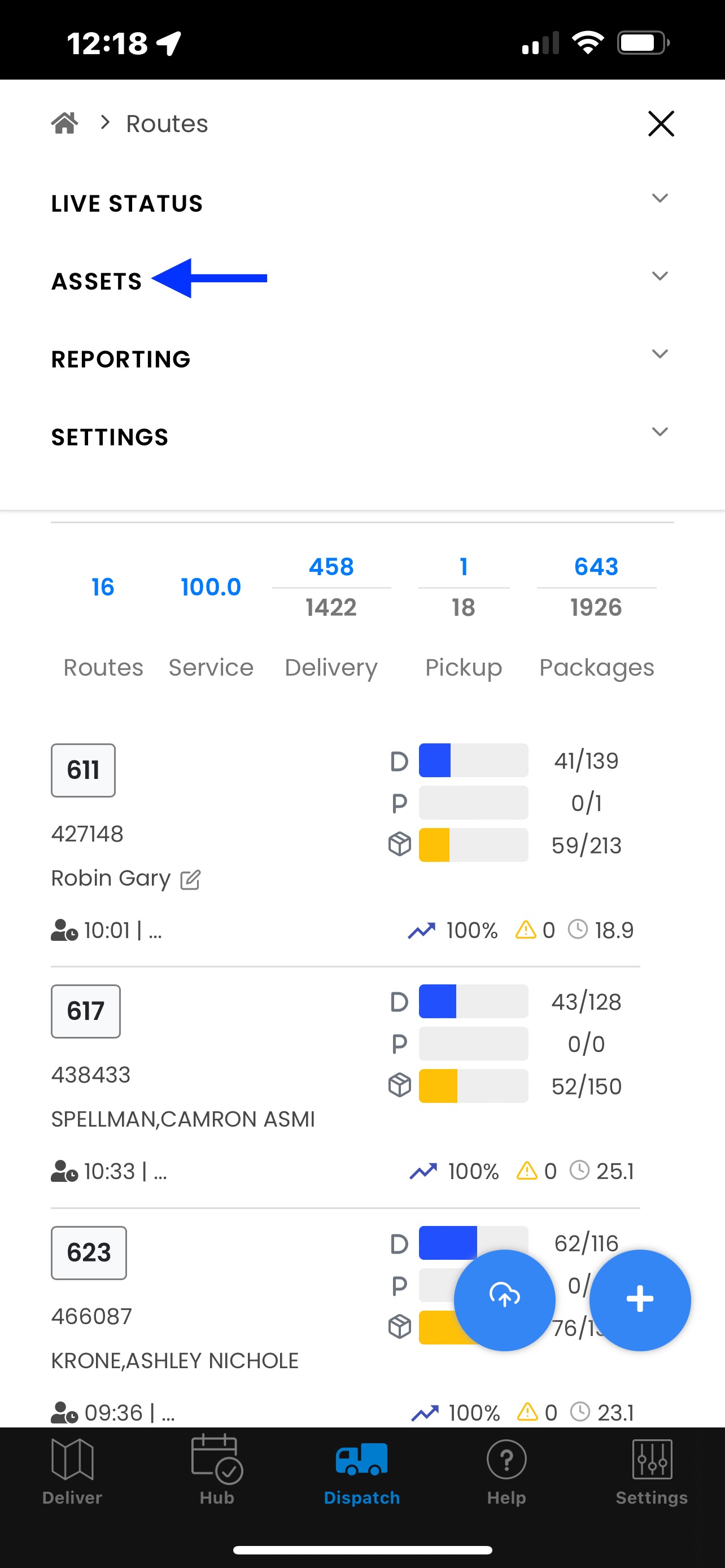Image resolution: width=725 pixels, height=1568 pixels.
Task: Open the Reporting menu item
Action: pyautogui.click(x=121, y=360)
